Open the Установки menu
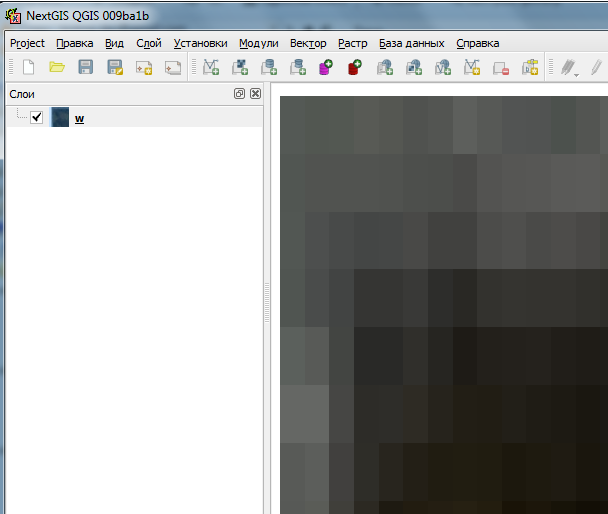 [200, 43]
